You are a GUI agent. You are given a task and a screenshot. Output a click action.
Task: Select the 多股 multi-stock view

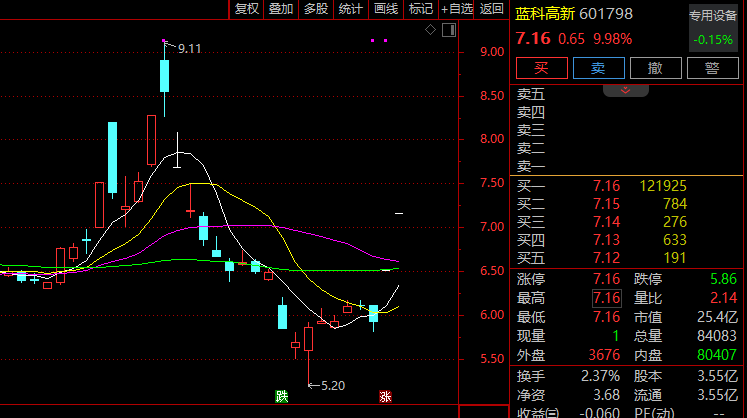point(316,9)
